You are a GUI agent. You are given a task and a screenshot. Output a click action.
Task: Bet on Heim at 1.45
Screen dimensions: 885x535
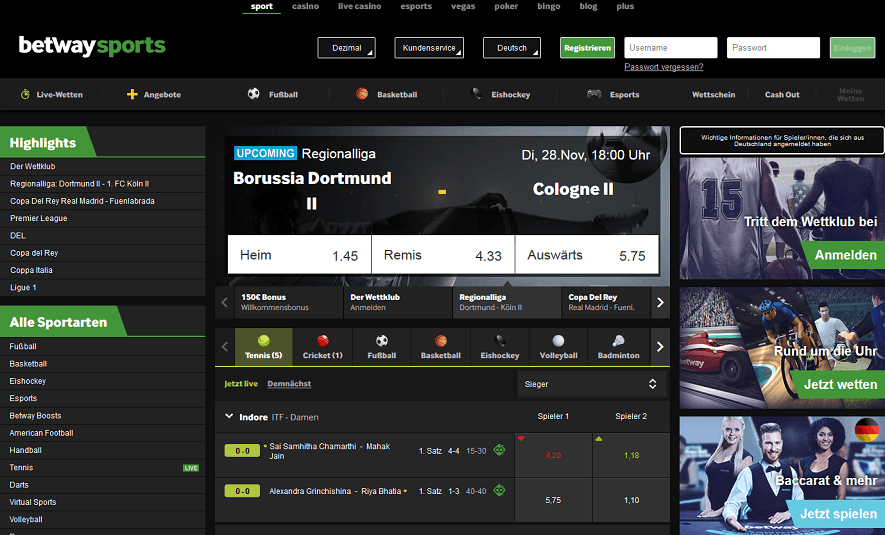click(x=299, y=255)
